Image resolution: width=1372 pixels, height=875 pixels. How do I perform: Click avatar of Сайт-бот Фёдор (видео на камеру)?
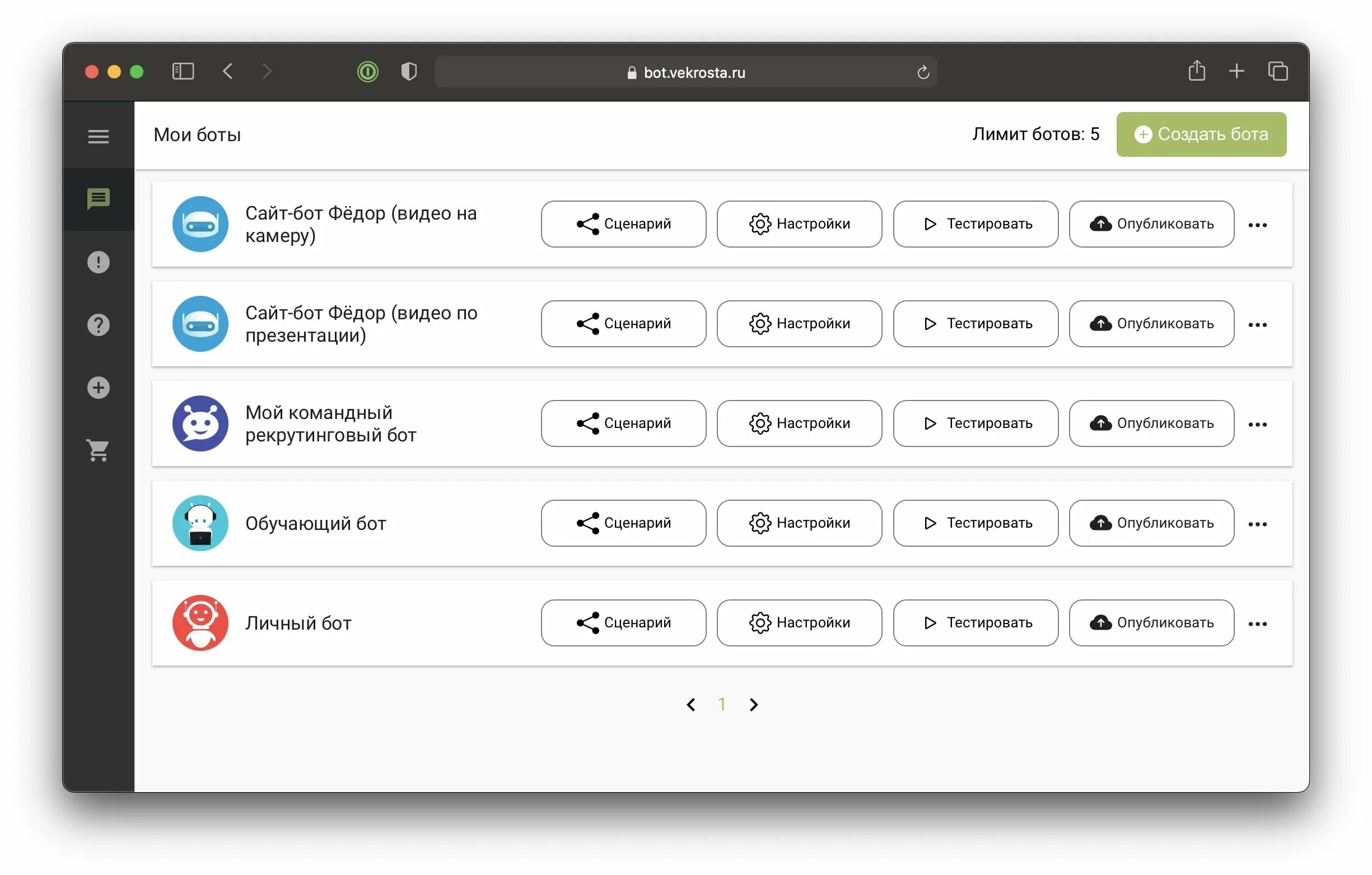200,224
